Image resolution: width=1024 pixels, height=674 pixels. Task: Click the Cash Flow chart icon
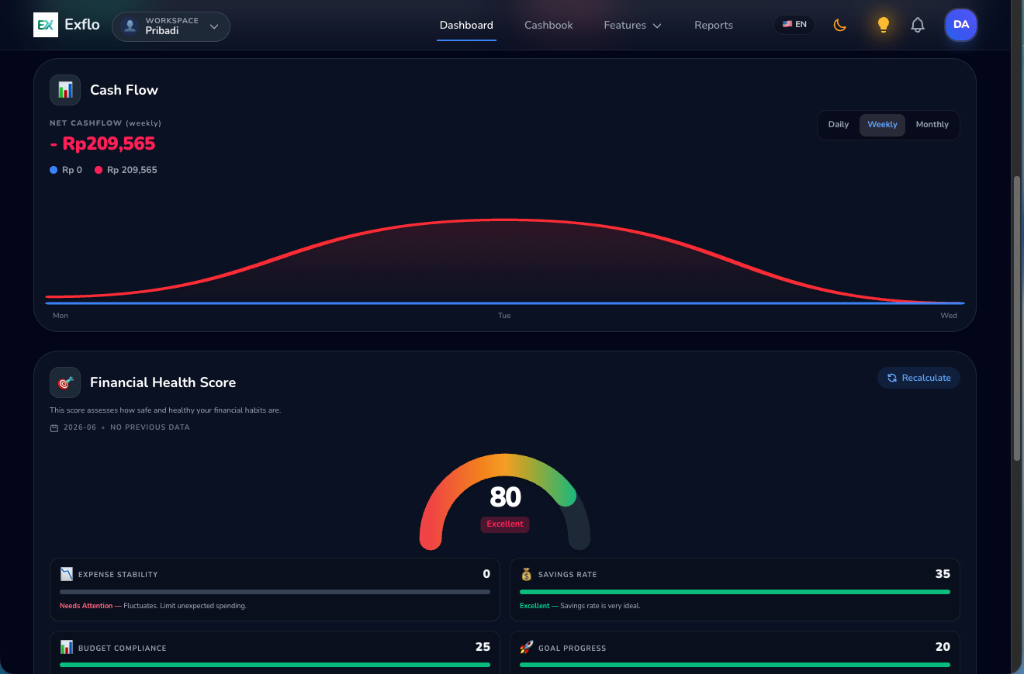click(65, 90)
